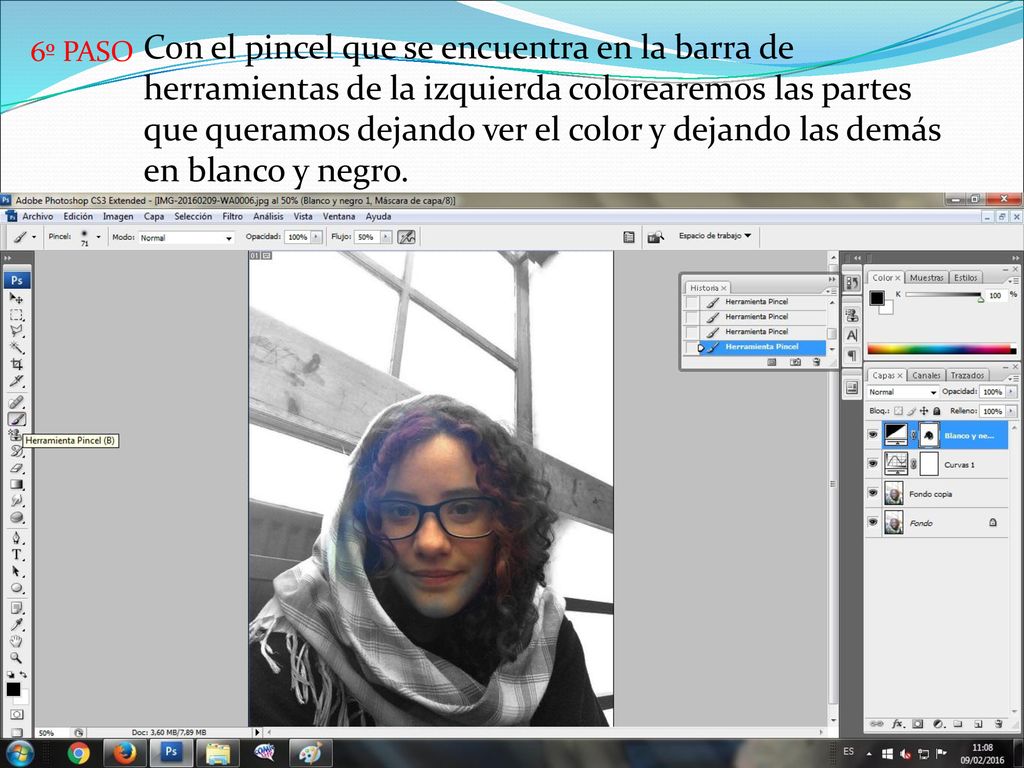1024x768 pixels.
Task: Hide the Fondo background layer
Action: click(x=873, y=522)
